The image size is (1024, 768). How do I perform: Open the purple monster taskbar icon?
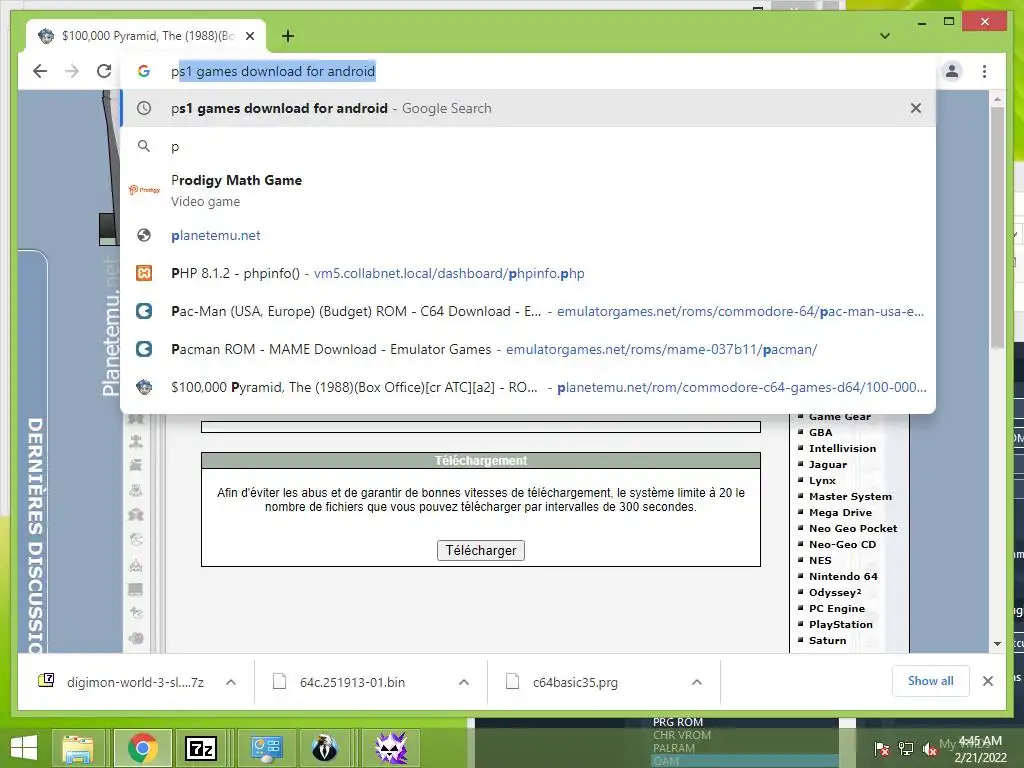click(x=391, y=748)
